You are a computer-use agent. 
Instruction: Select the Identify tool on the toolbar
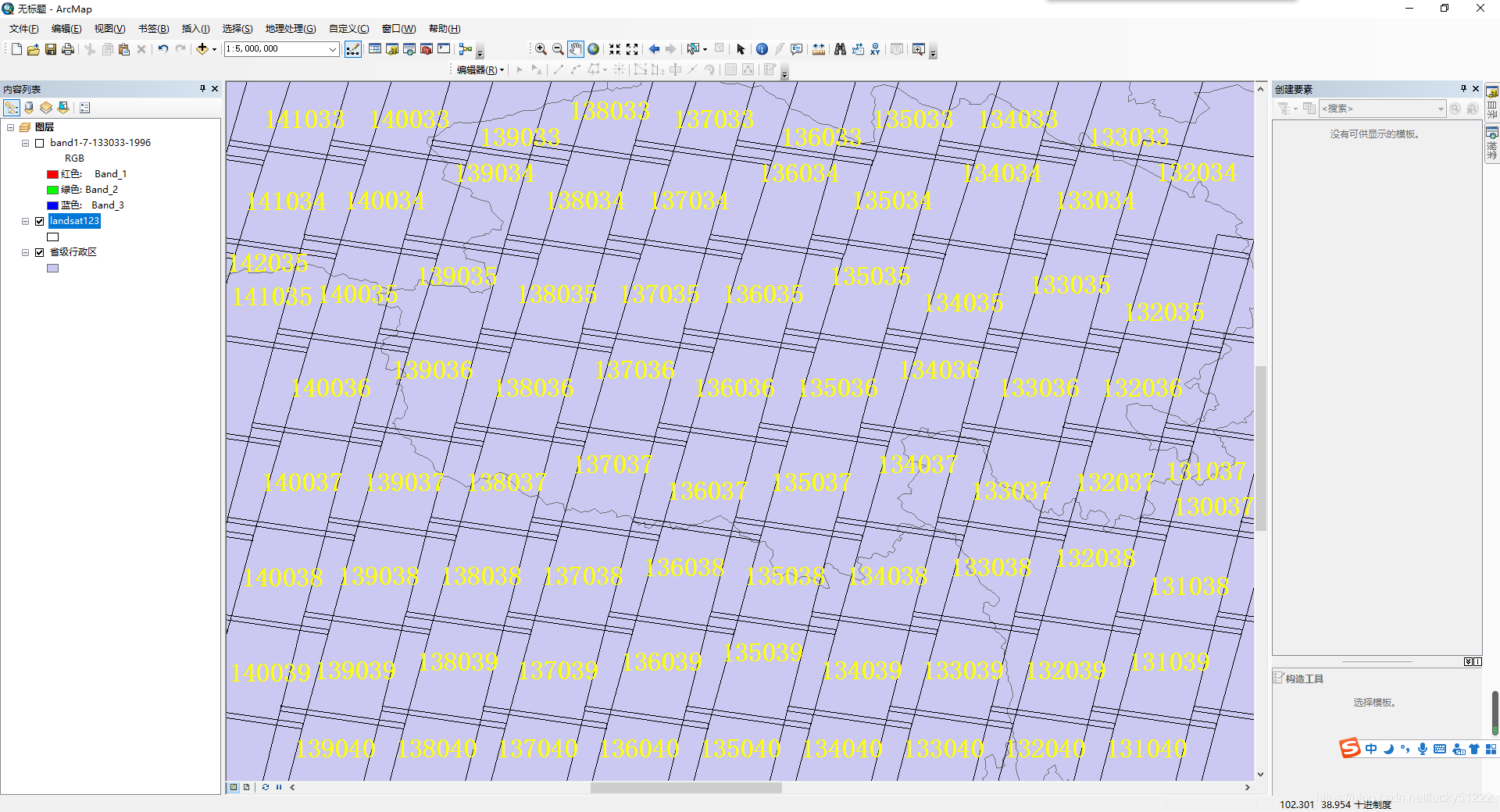pyautogui.click(x=762, y=48)
